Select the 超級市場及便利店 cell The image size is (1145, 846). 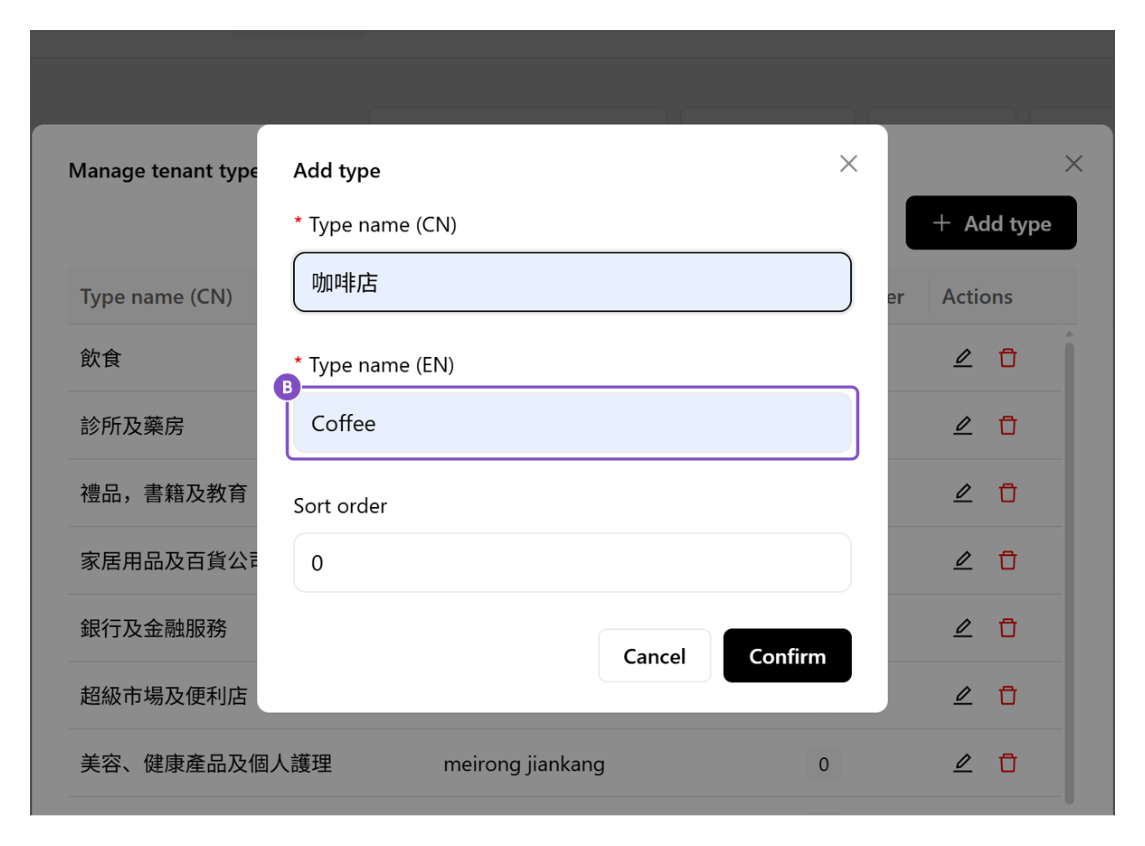pos(164,696)
